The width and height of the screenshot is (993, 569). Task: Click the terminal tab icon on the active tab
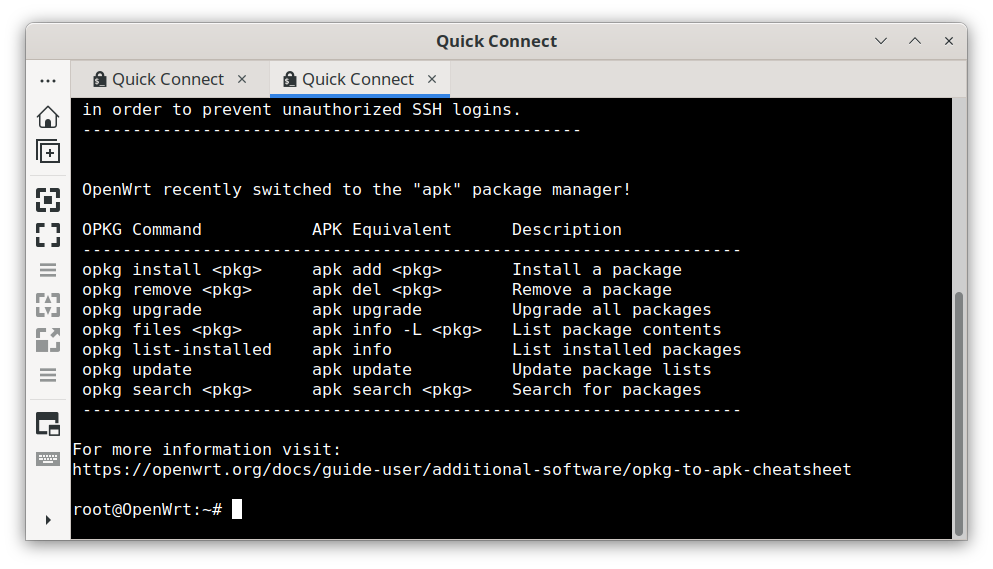pyautogui.click(x=289, y=79)
